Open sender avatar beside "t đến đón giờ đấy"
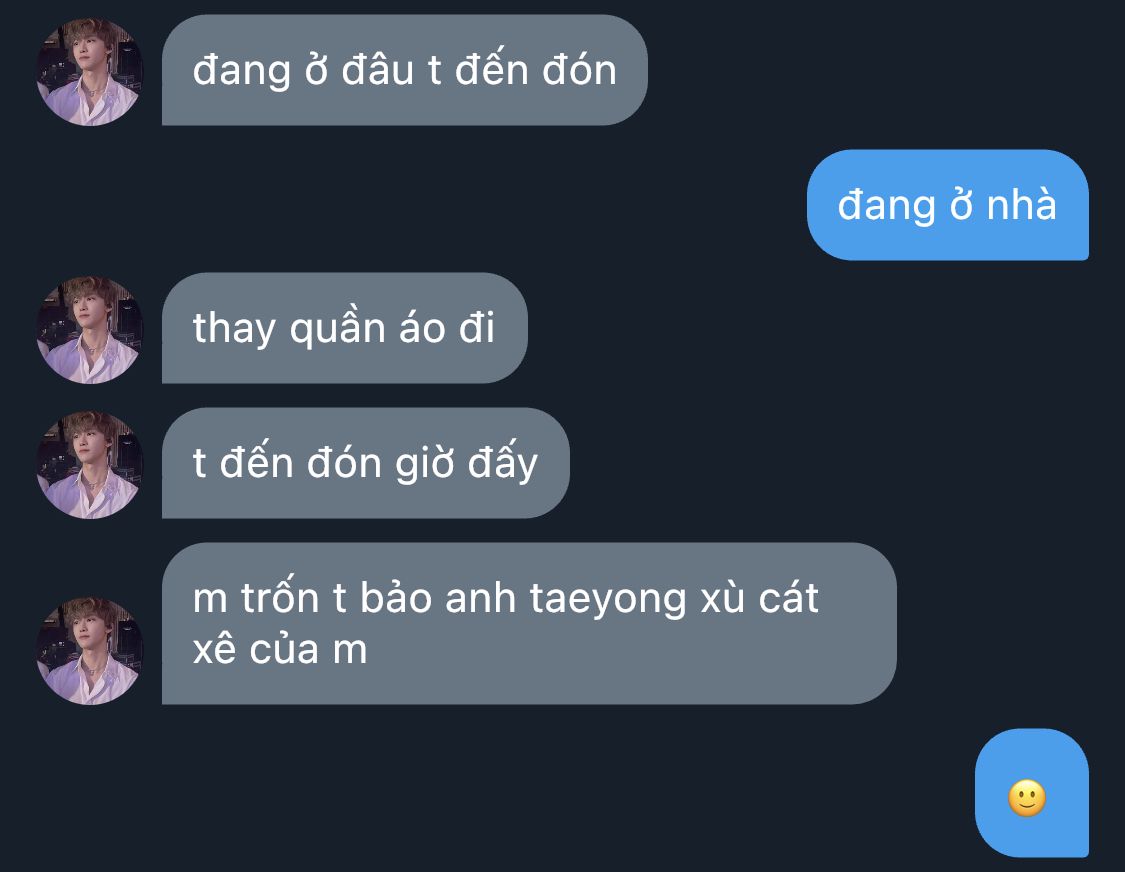Screen dimensions: 1125x872 90,464
